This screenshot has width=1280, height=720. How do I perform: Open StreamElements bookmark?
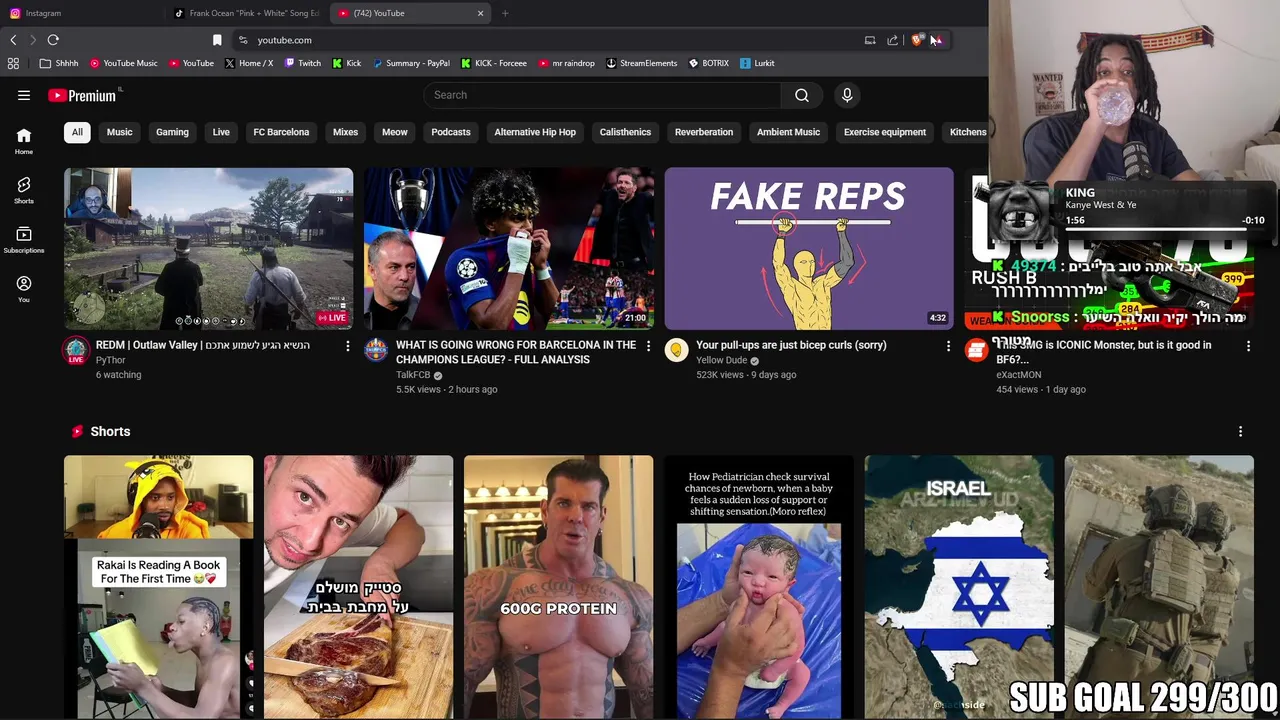[641, 63]
